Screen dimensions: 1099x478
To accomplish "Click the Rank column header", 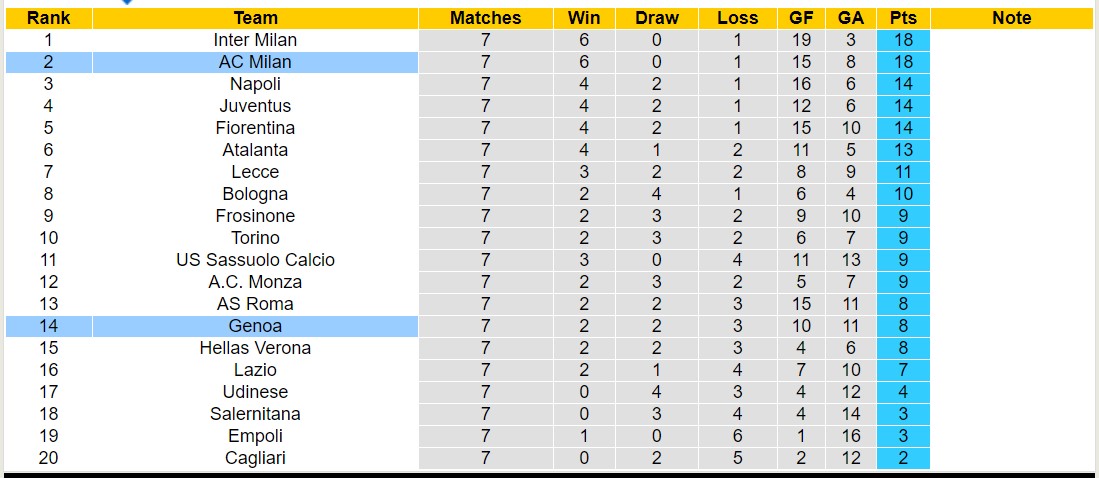I will [48, 18].
